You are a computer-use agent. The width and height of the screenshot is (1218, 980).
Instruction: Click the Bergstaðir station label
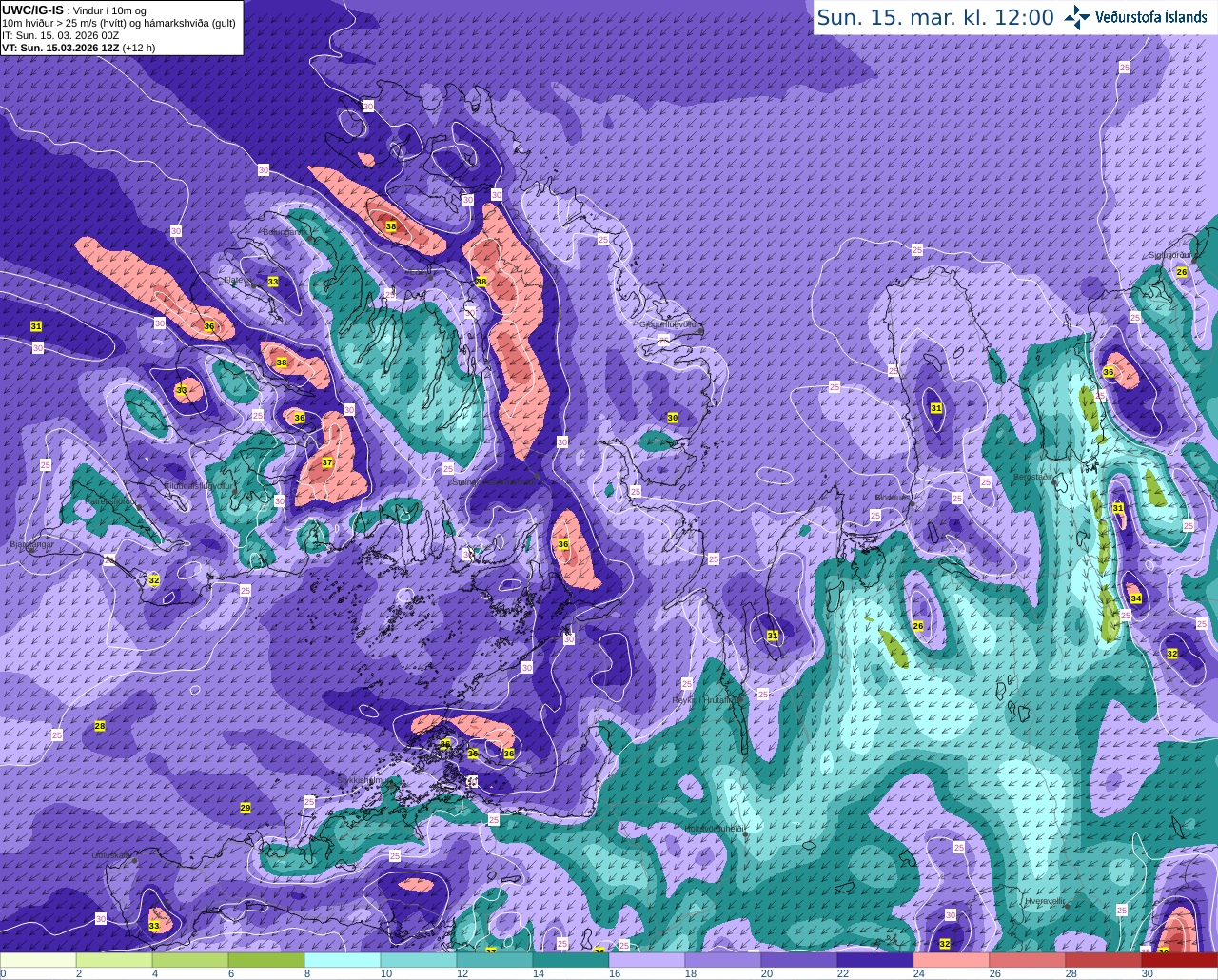(1032, 476)
